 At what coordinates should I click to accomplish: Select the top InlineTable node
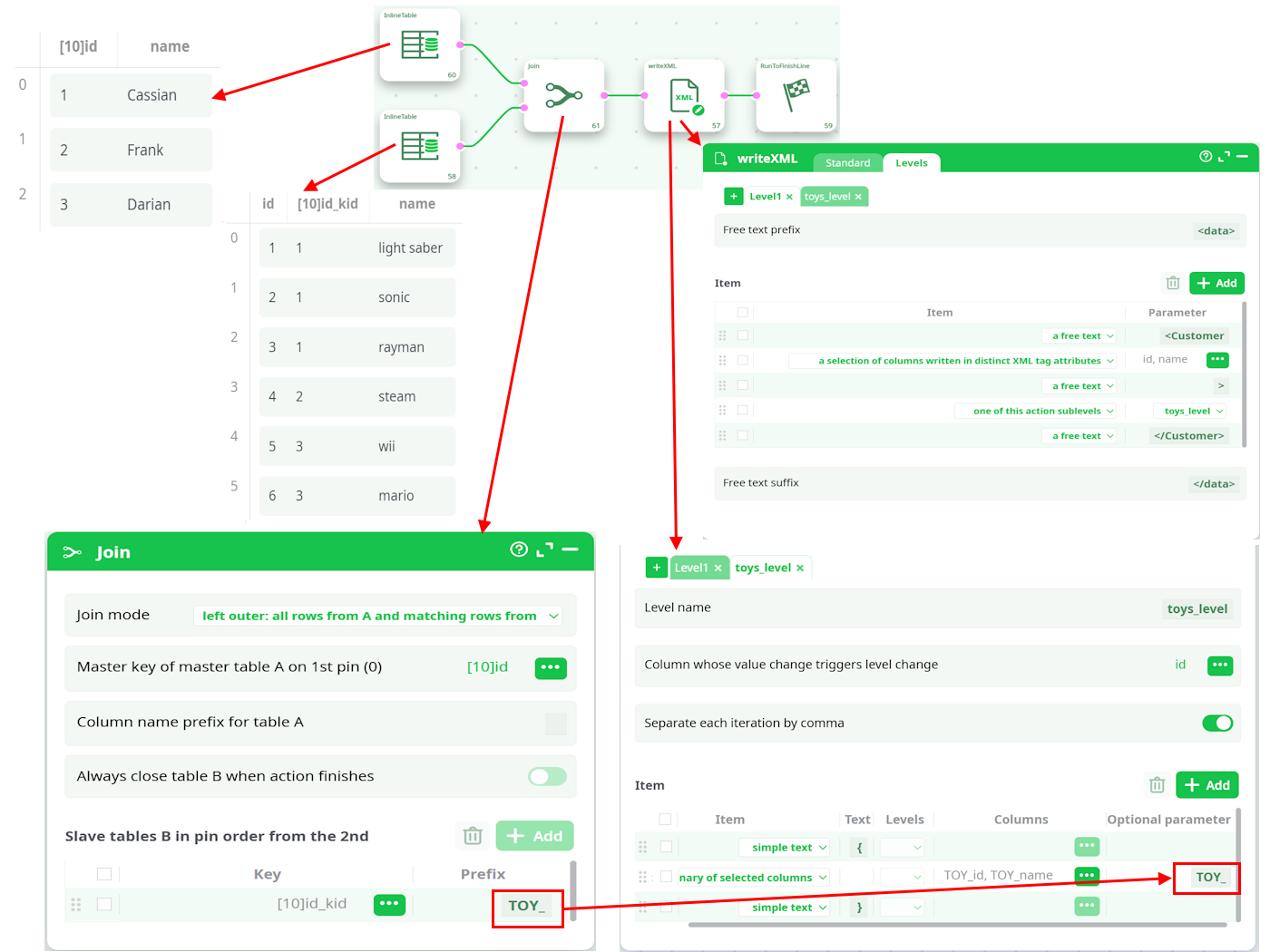419,44
